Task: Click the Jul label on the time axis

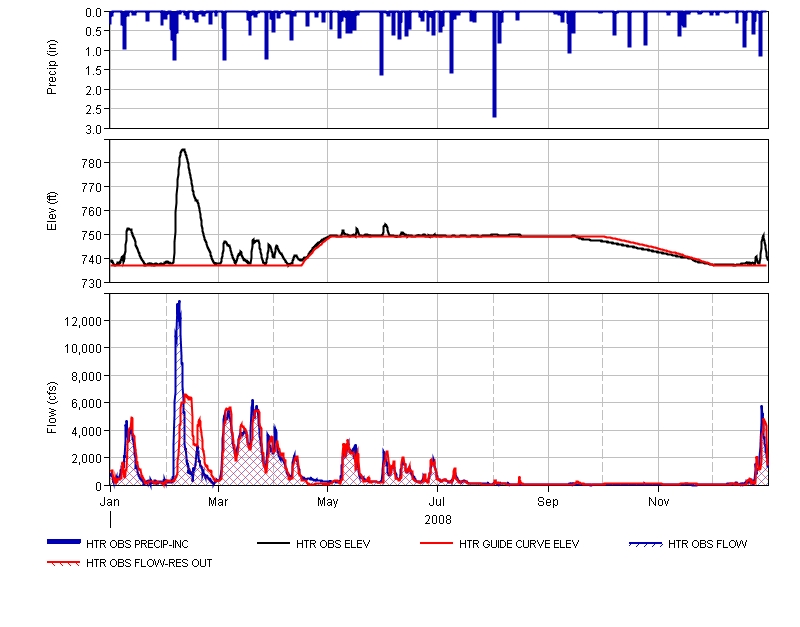Action: point(437,502)
